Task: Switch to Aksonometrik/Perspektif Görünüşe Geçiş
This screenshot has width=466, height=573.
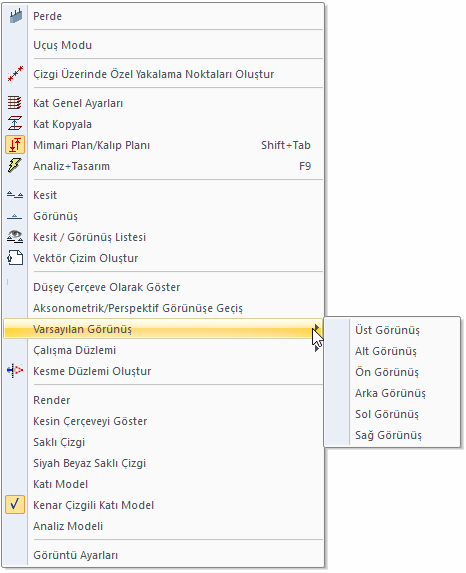Action: [138, 308]
